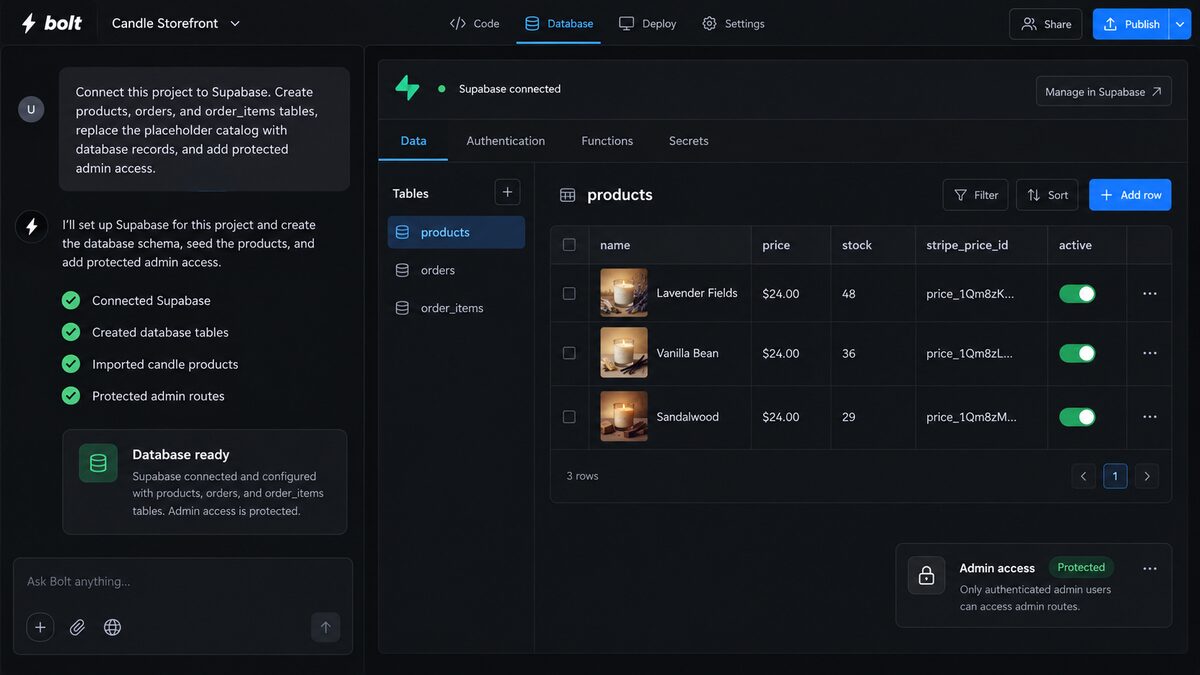Tick the Lavender Fields row checkbox
The width and height of the screenshot is (1200, 675).
pyautogui.click(x=569, y=293)
